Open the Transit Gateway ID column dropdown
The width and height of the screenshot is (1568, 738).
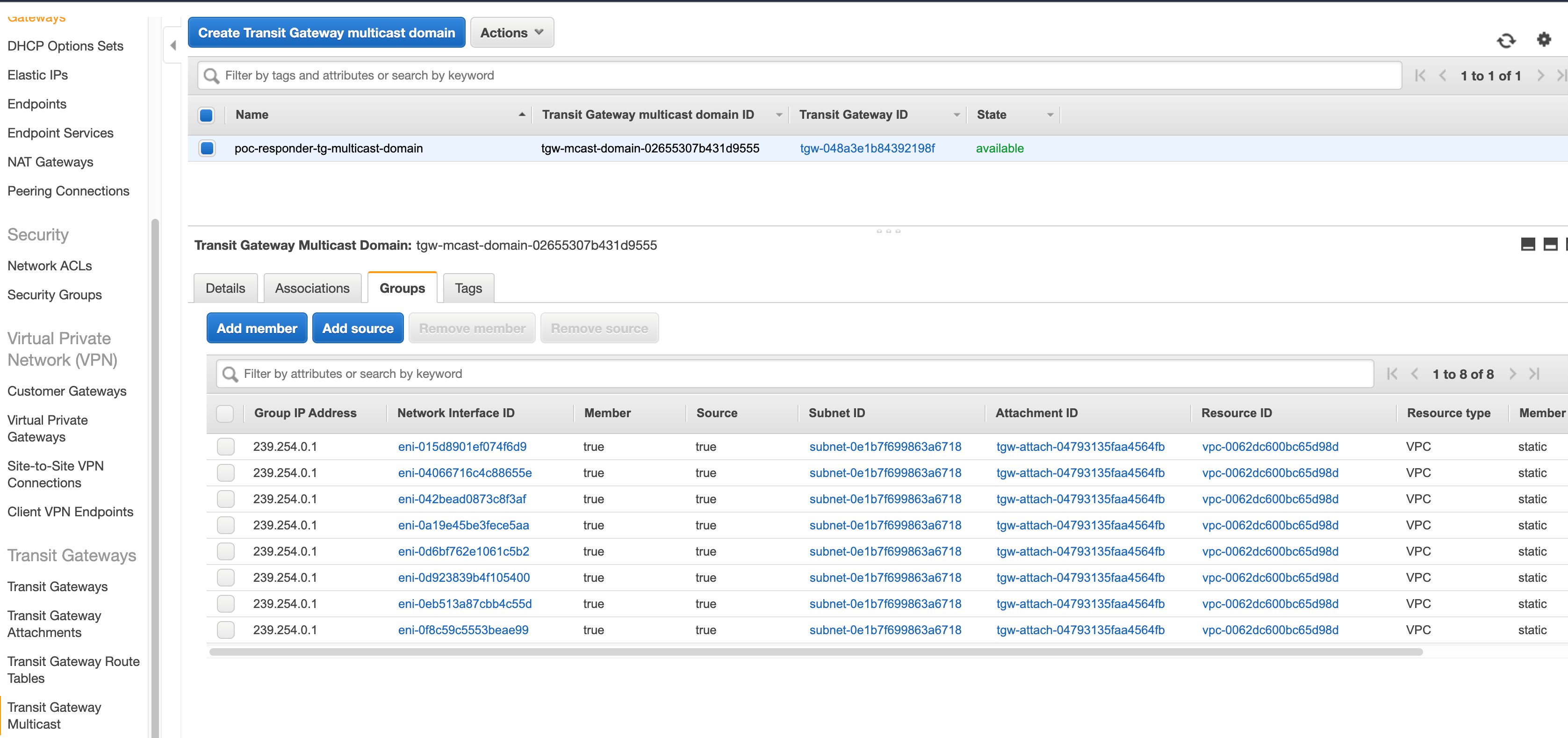[956, 115]
